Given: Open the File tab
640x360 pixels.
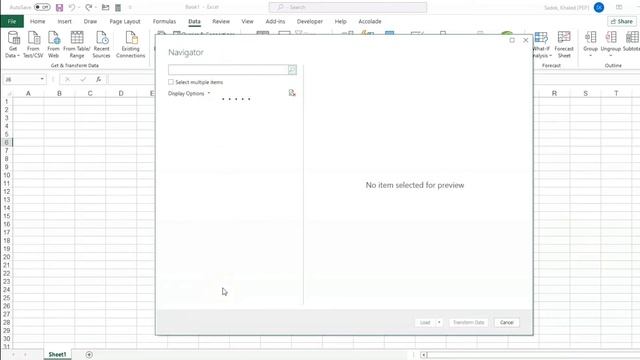Looking at the screenshot, I should coord(12,21).
